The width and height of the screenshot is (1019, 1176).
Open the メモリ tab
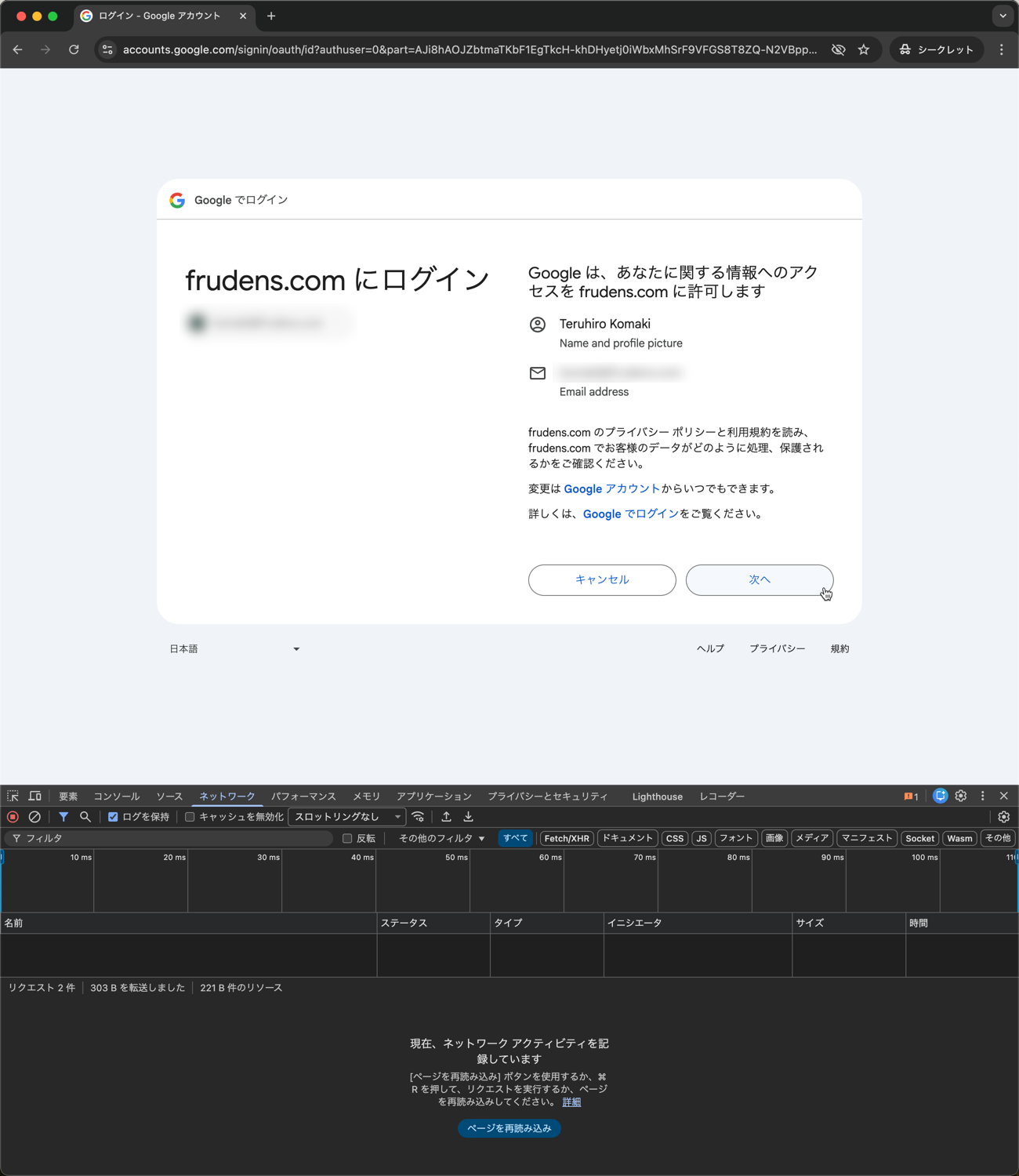(366, 796)
